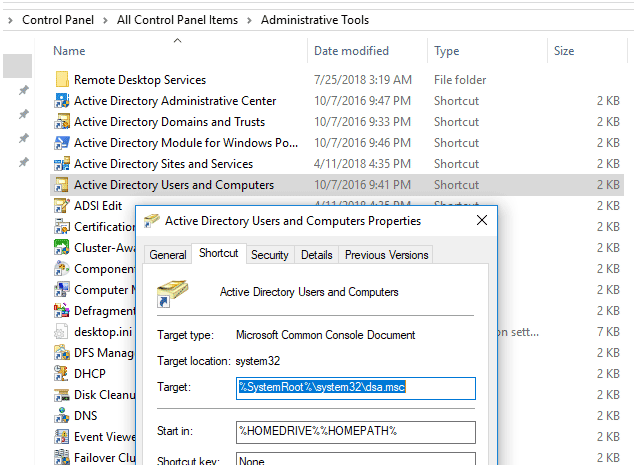This screenshot has height=470, width=643.
Task: Click the Disk Cleanup icon
Action: click(x=62, y=395)
